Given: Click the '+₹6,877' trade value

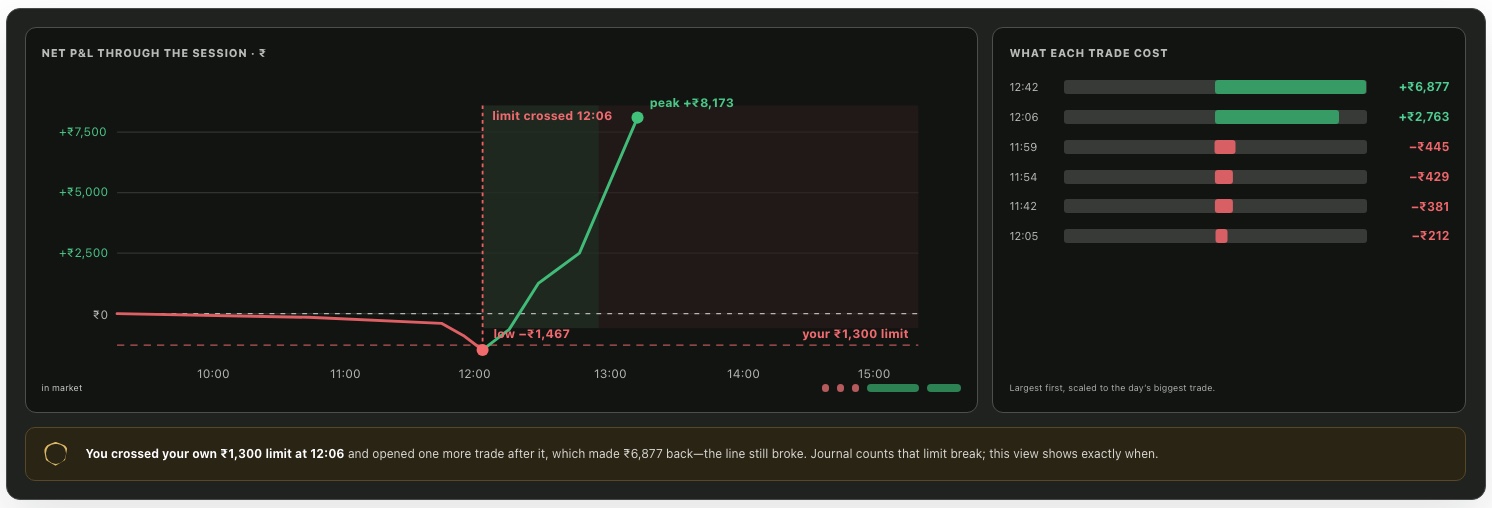Looking at the screenshot, I should pos(1424,87).
